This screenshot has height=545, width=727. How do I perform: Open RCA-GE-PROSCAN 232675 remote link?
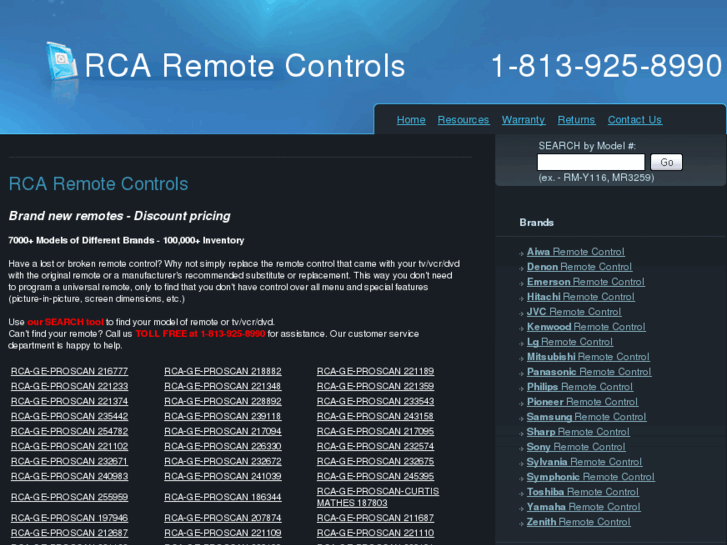click(x=376, y=461)
